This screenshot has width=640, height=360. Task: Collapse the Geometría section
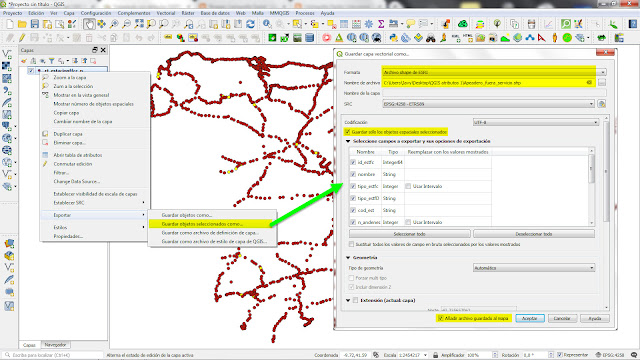coord(348,258)
